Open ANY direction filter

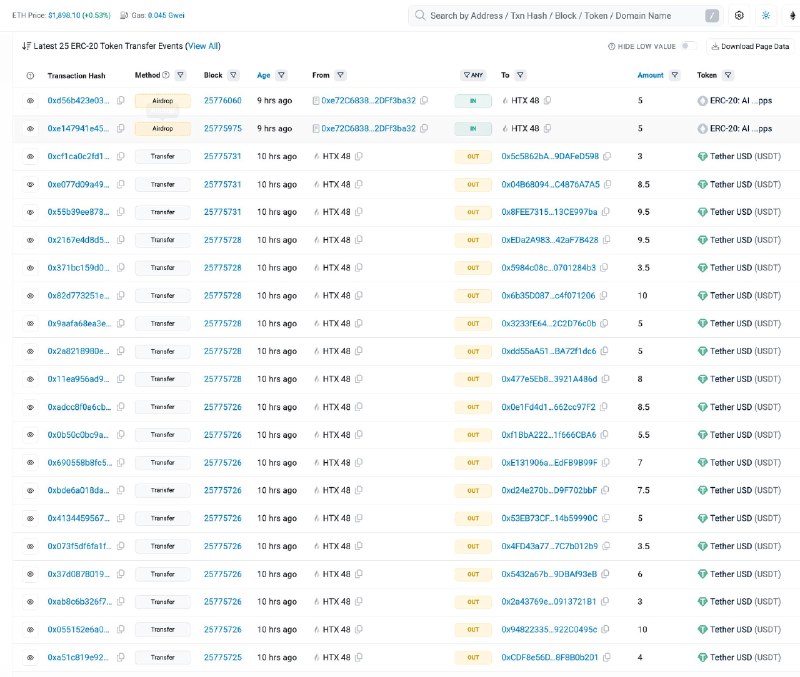point(473,75)
